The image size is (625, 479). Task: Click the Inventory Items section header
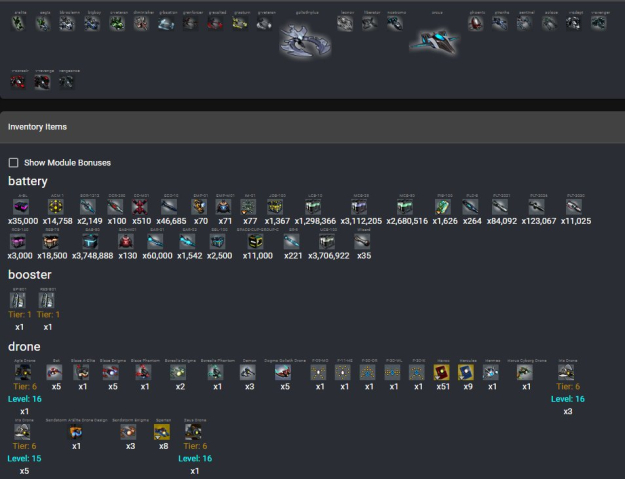point(38,127)
